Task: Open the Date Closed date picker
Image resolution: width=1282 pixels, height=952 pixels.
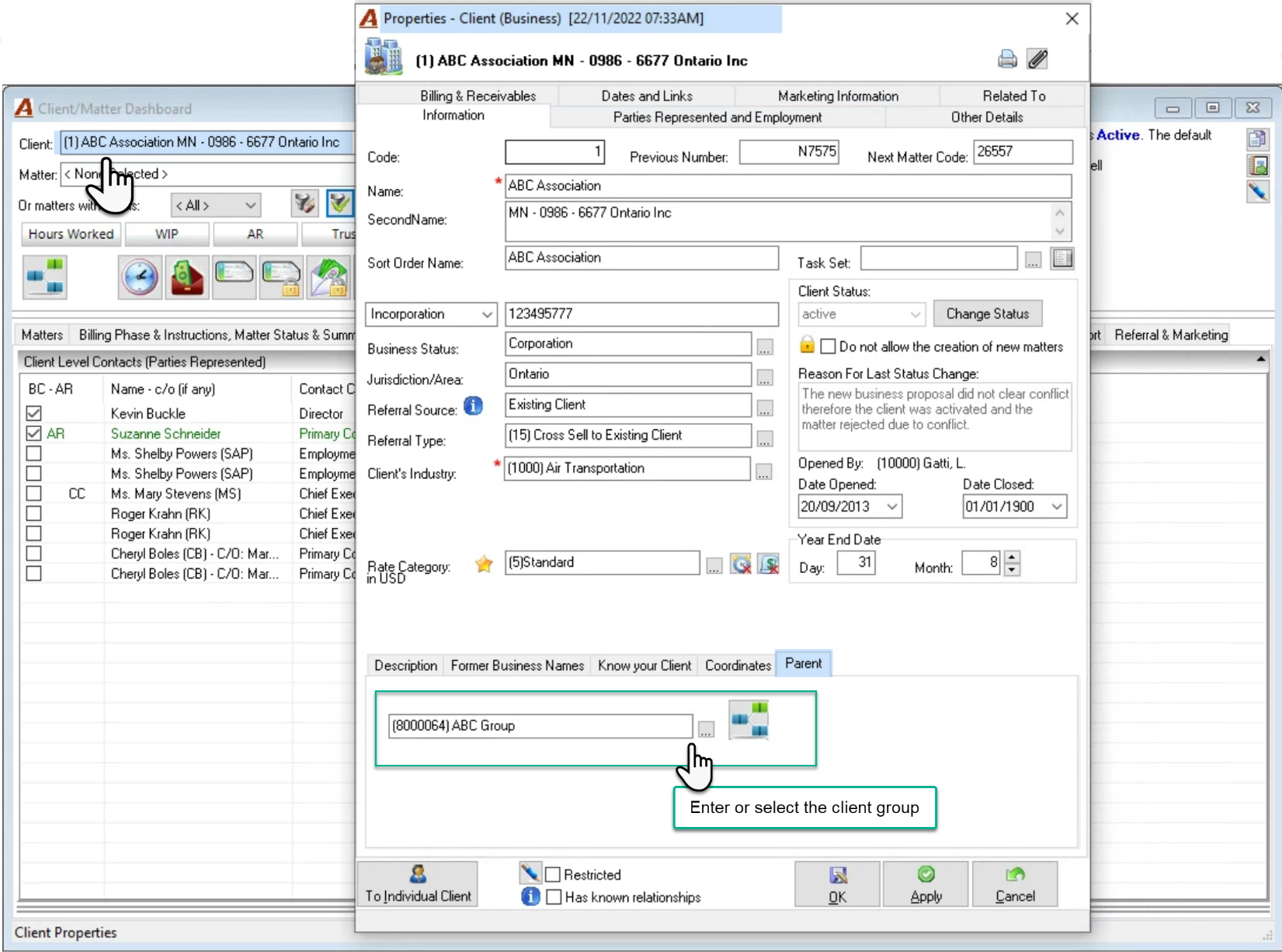Action: 1057,506
